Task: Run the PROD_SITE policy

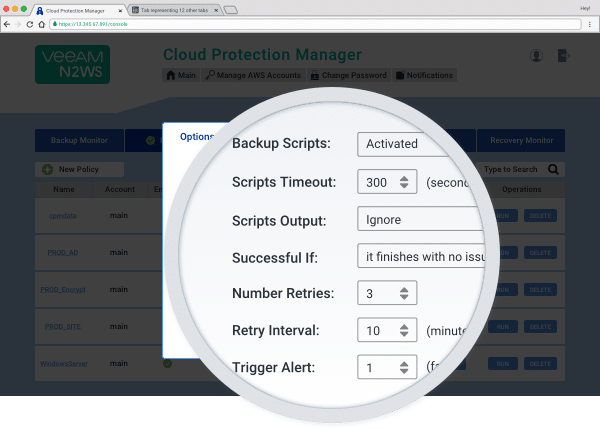Action: tap(503, 327)
